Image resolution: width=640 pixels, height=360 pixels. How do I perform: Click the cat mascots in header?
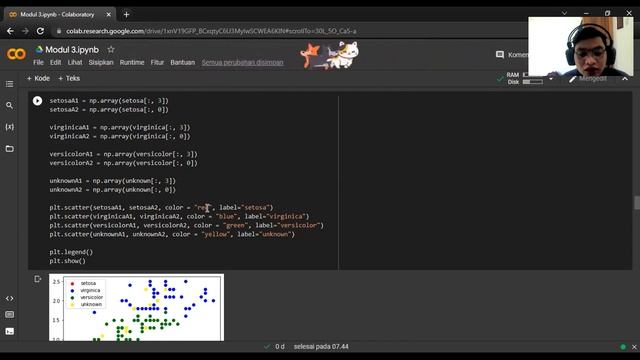coord(329,55)
